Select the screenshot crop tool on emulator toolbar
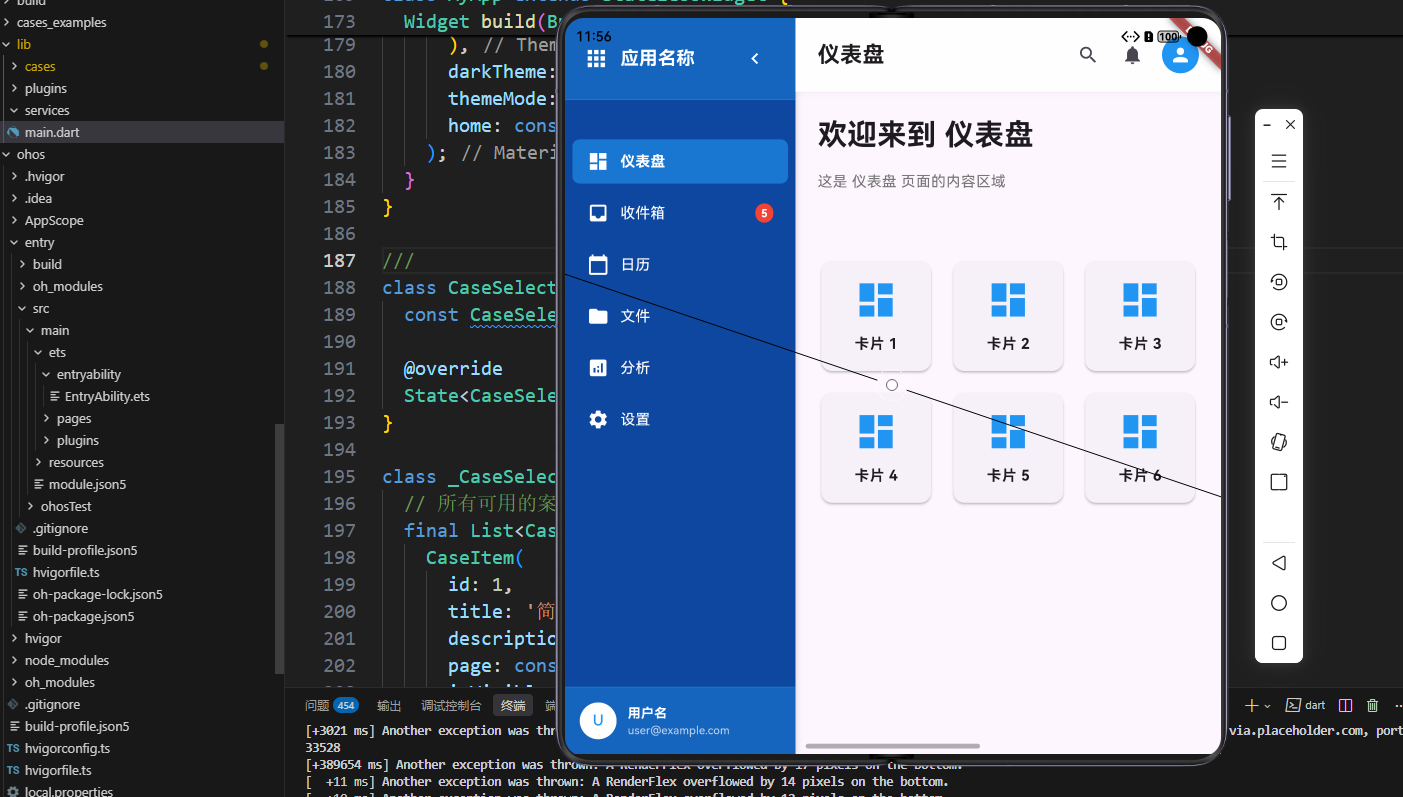1403x797 pixels. (1278, 241)
